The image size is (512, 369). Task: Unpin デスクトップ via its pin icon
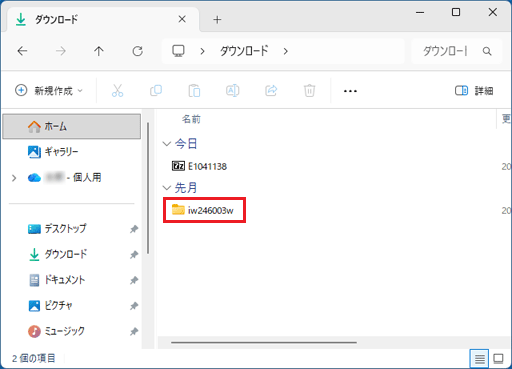pyautogui.click(x=134, y=229)
